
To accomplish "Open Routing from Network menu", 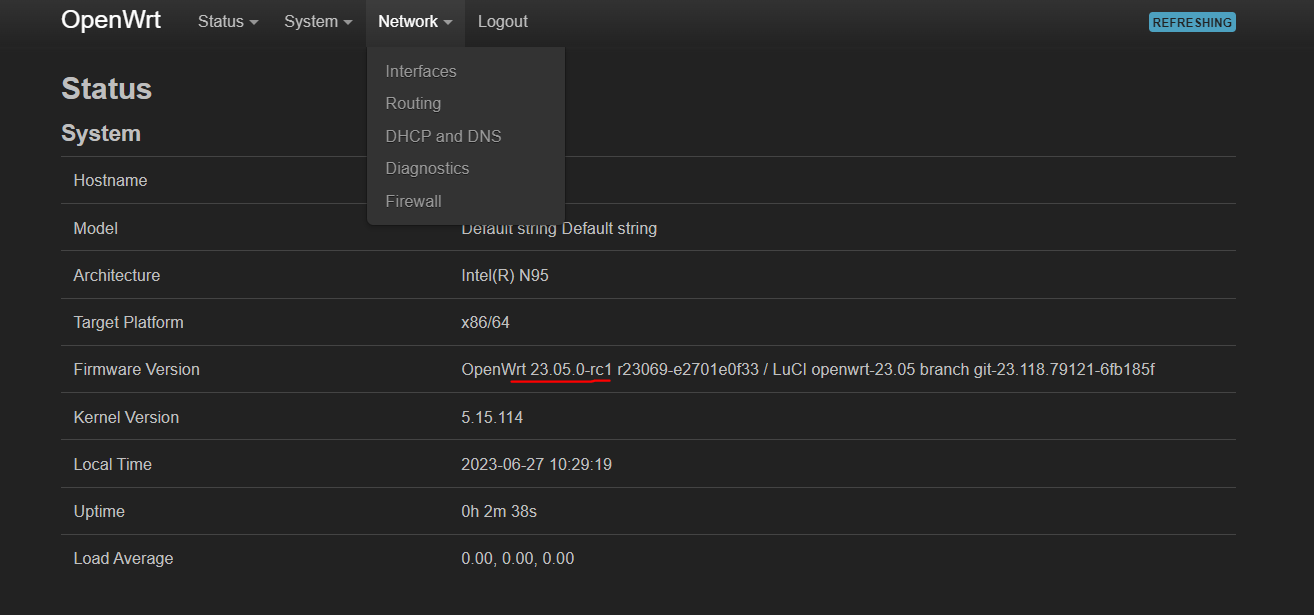I will coord(413,103).
